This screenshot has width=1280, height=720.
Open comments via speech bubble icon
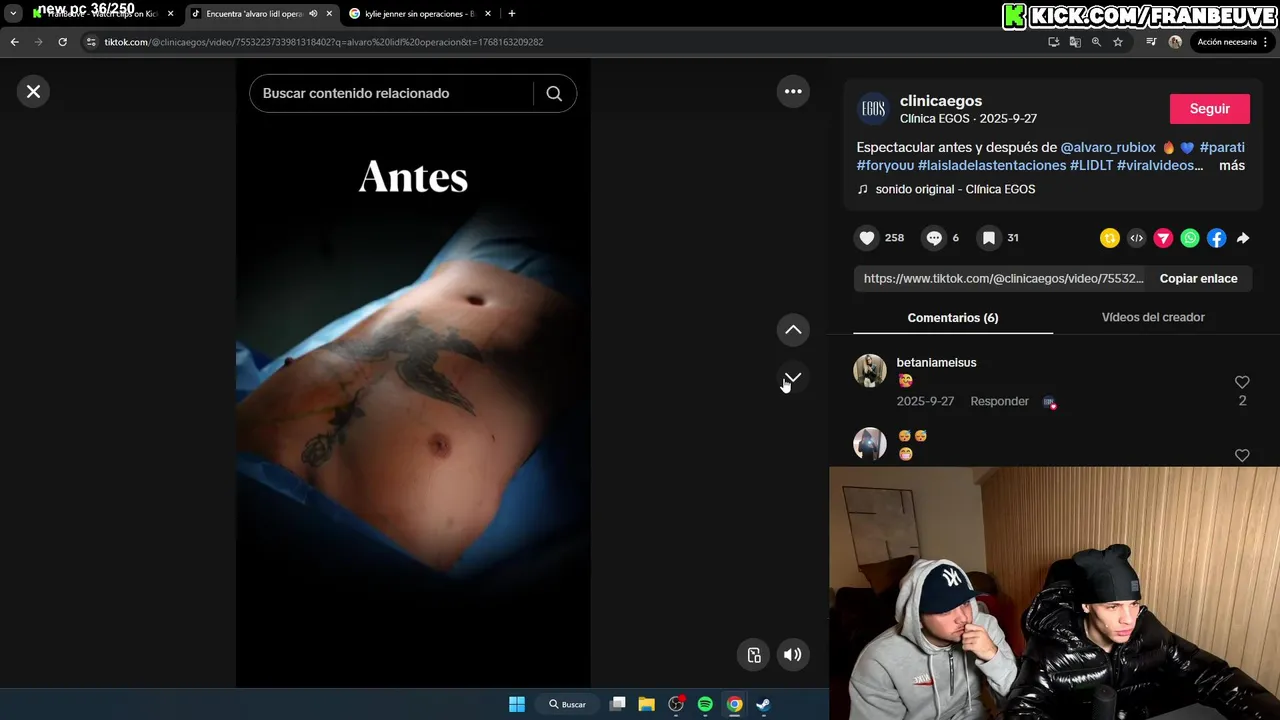934,238
